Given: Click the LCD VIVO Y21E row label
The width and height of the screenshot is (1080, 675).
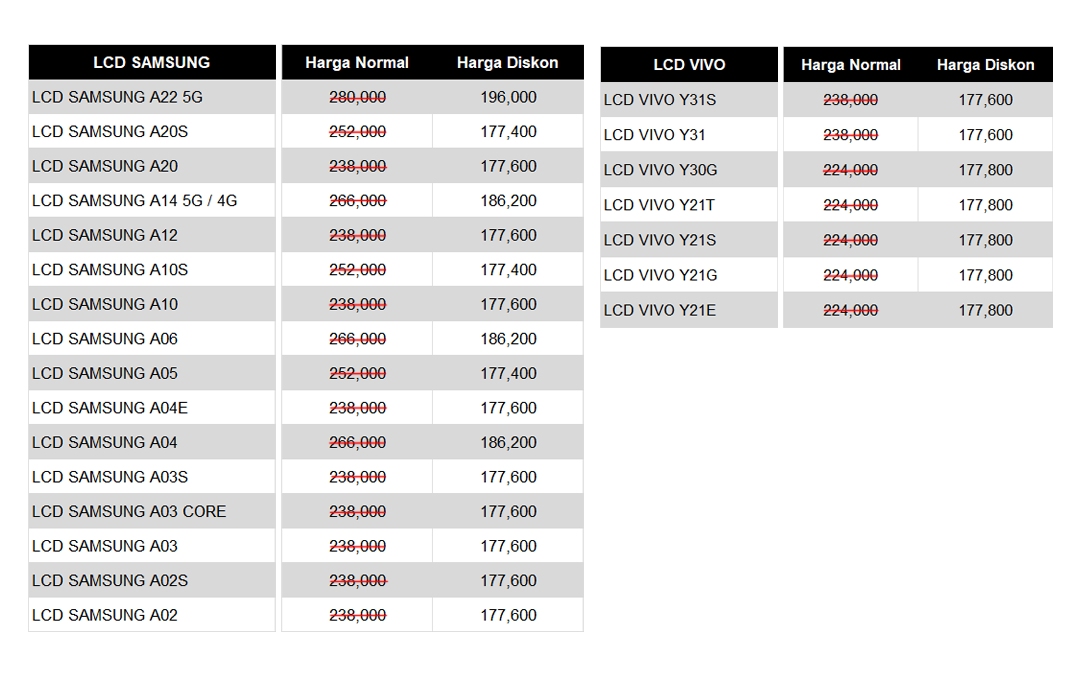Looking at the screenshot, I should click(x=660, y=310).
